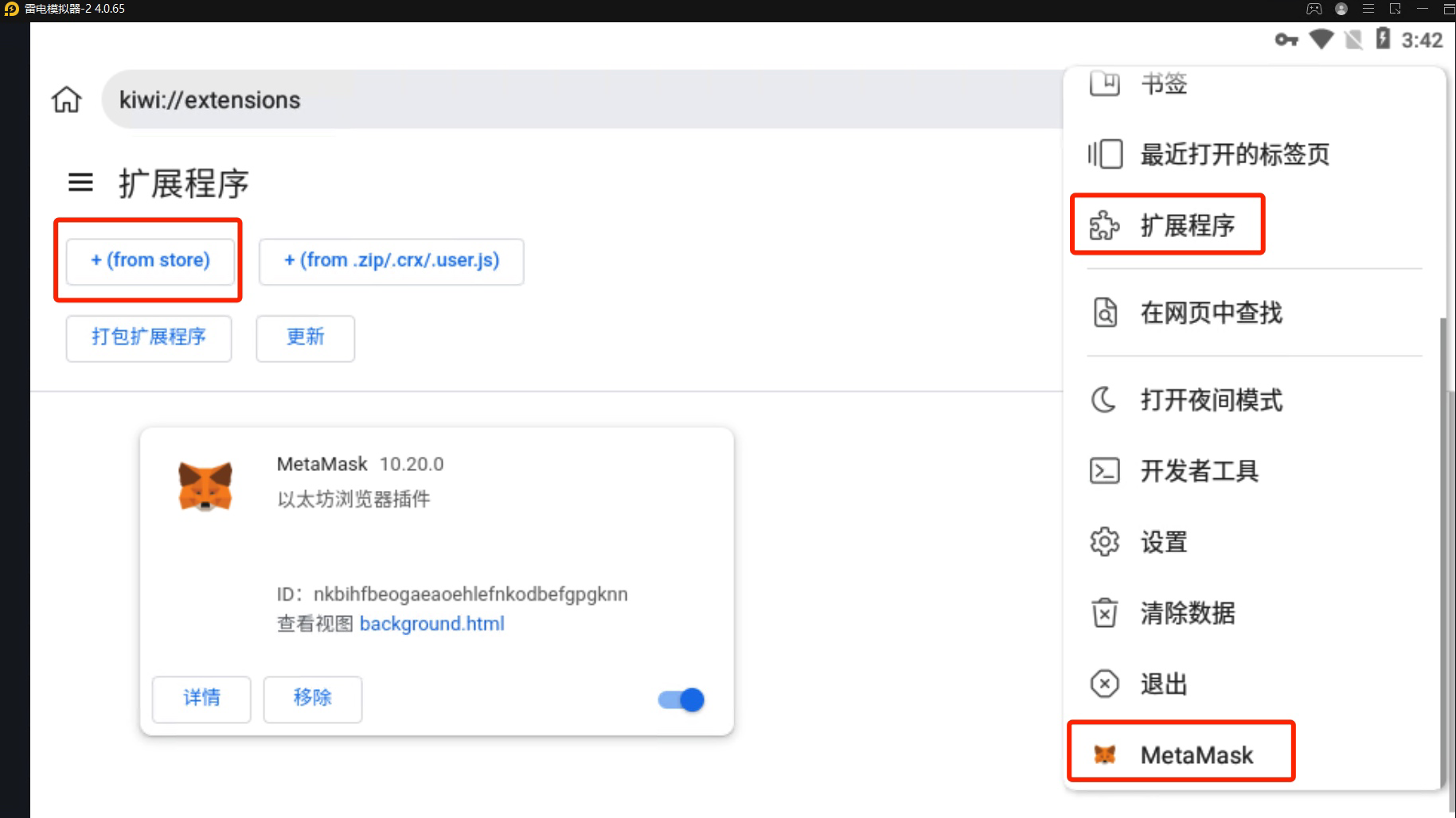Click 移除 to remove MetaMask
The width and height of the screenshot is (1456, 818).
coord(313,699)
